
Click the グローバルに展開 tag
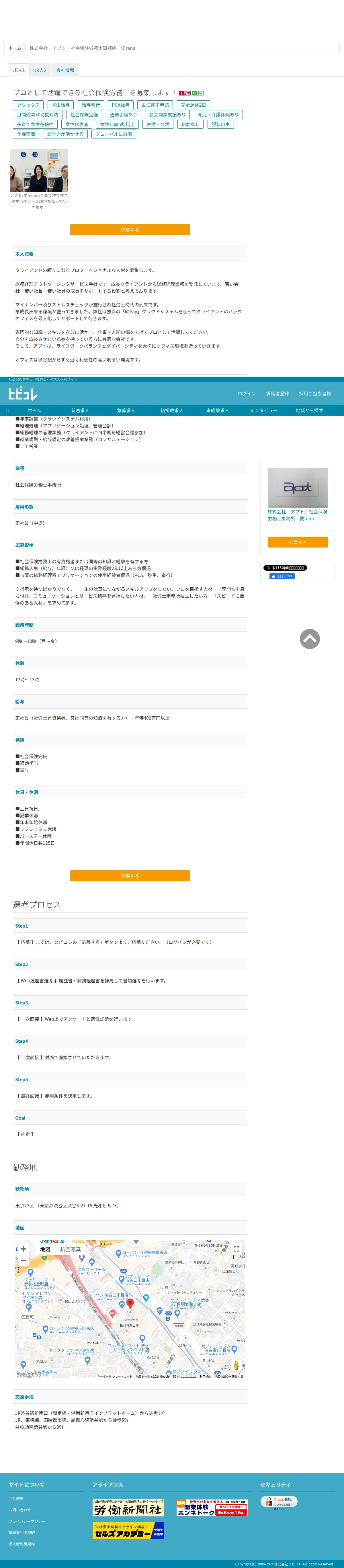114,134
